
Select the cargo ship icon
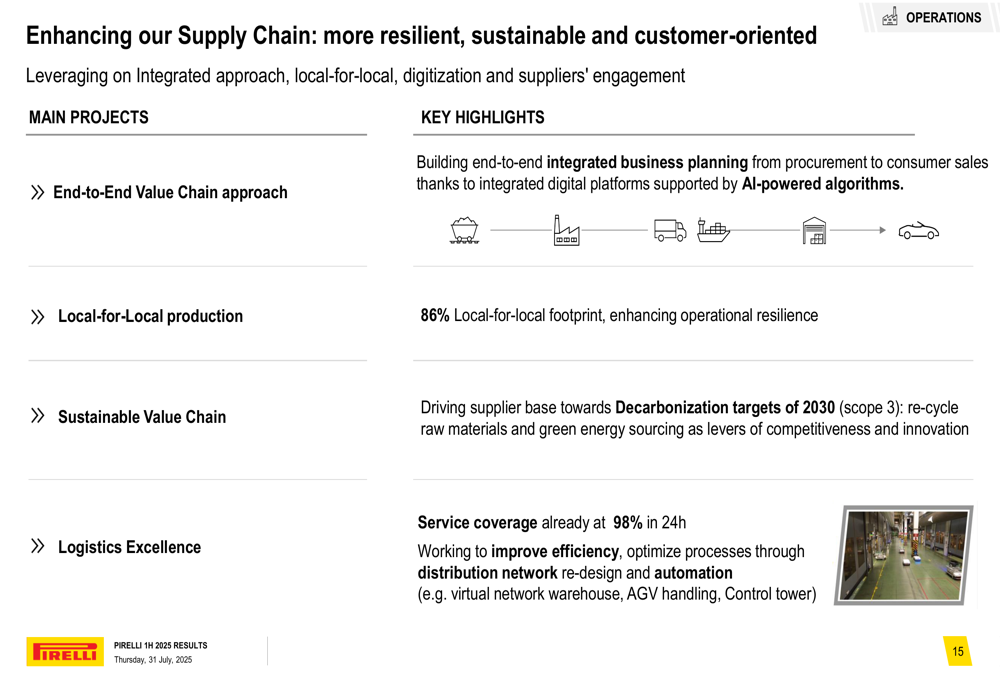pos(713,231)
